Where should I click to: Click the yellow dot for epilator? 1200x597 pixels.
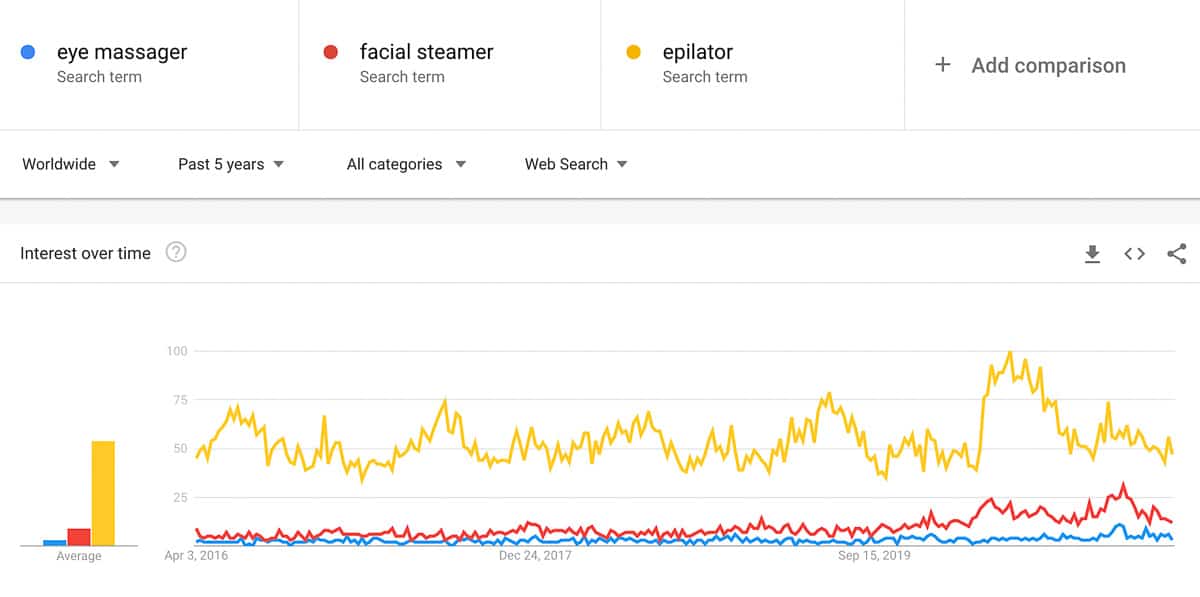[x=633, y=53]
